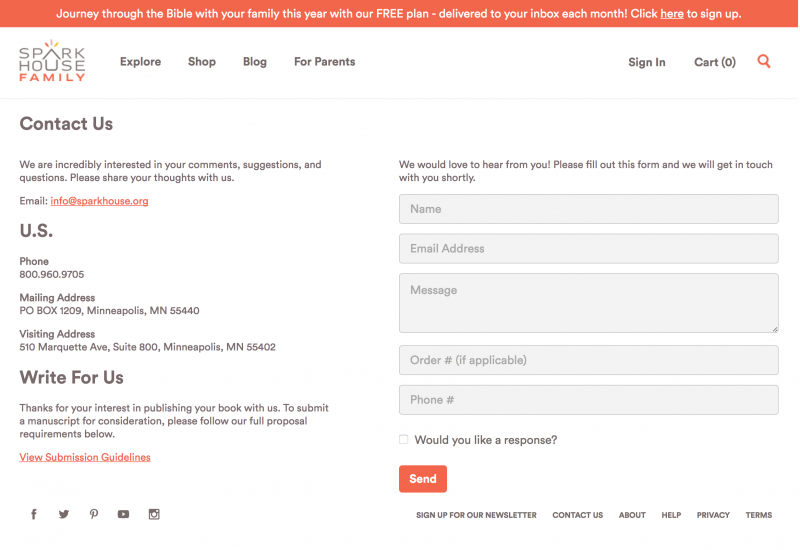Visit the Facebook page icon

coord(34,514)
